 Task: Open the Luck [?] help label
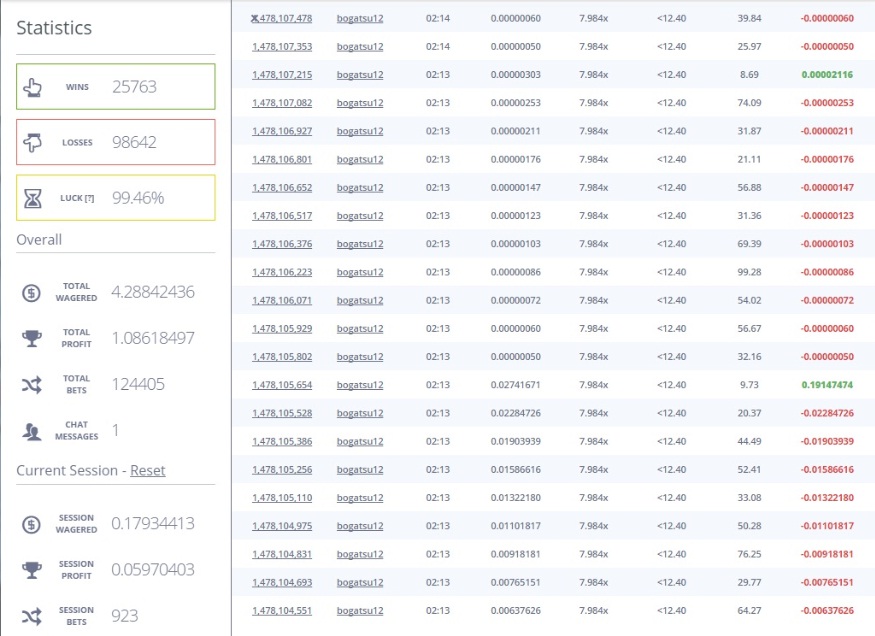(77, 198)
